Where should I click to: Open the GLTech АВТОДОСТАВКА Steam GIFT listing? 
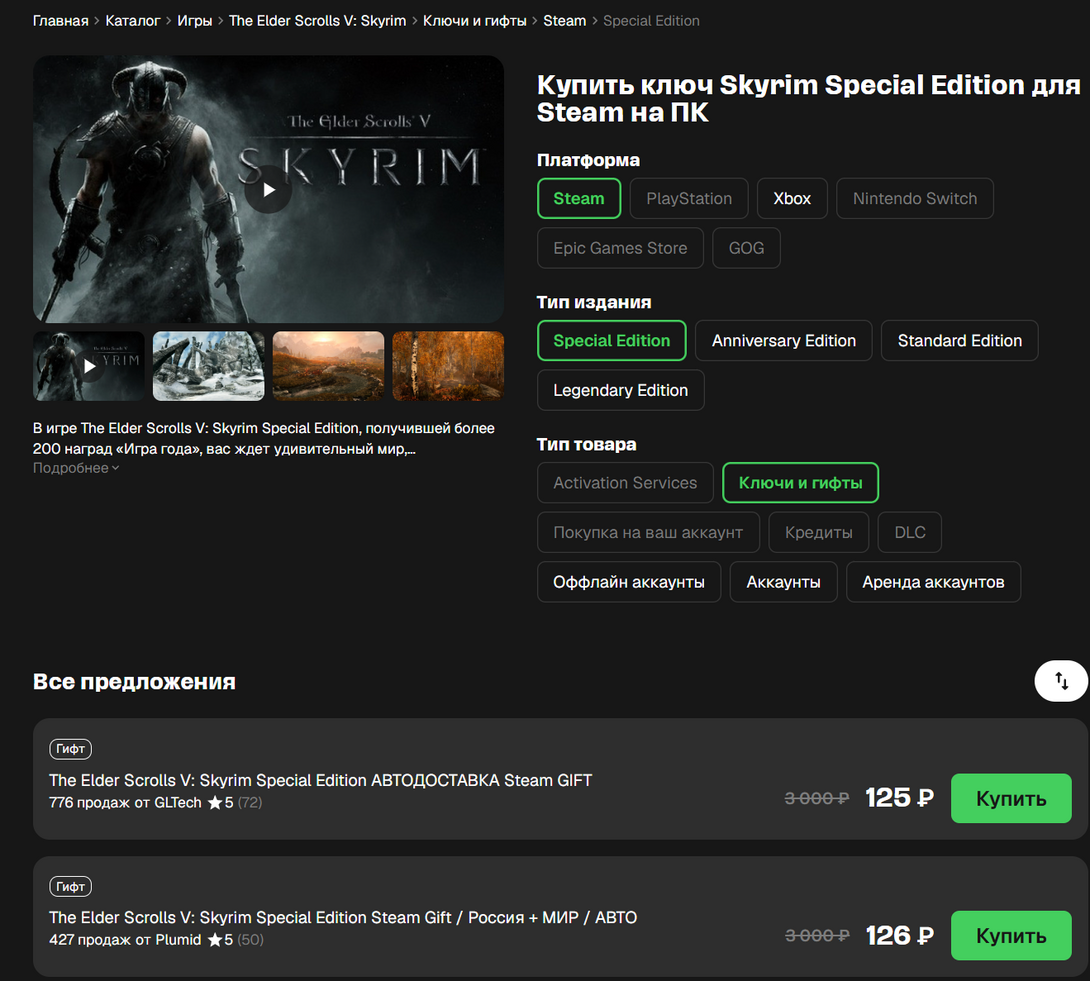click(320, 780)
